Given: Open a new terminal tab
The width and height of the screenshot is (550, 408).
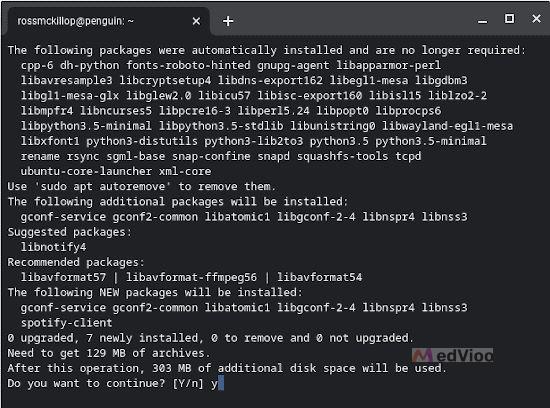Looking at the screenshot, I should [x=228, y=21].
